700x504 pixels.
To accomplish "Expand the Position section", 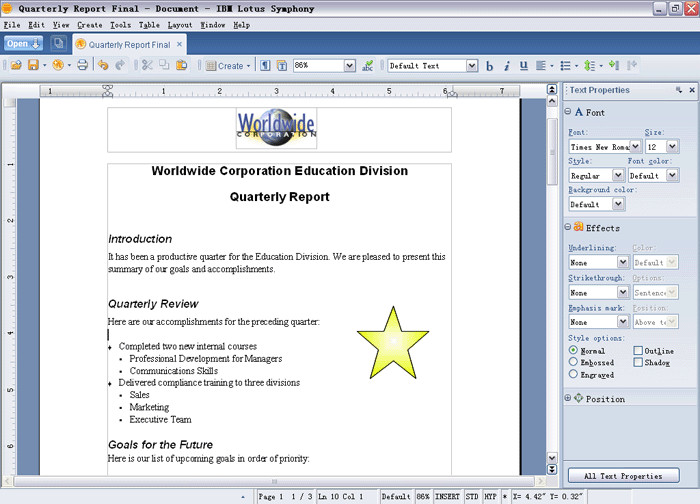I will pyautogui.click(x=570, y=399).
